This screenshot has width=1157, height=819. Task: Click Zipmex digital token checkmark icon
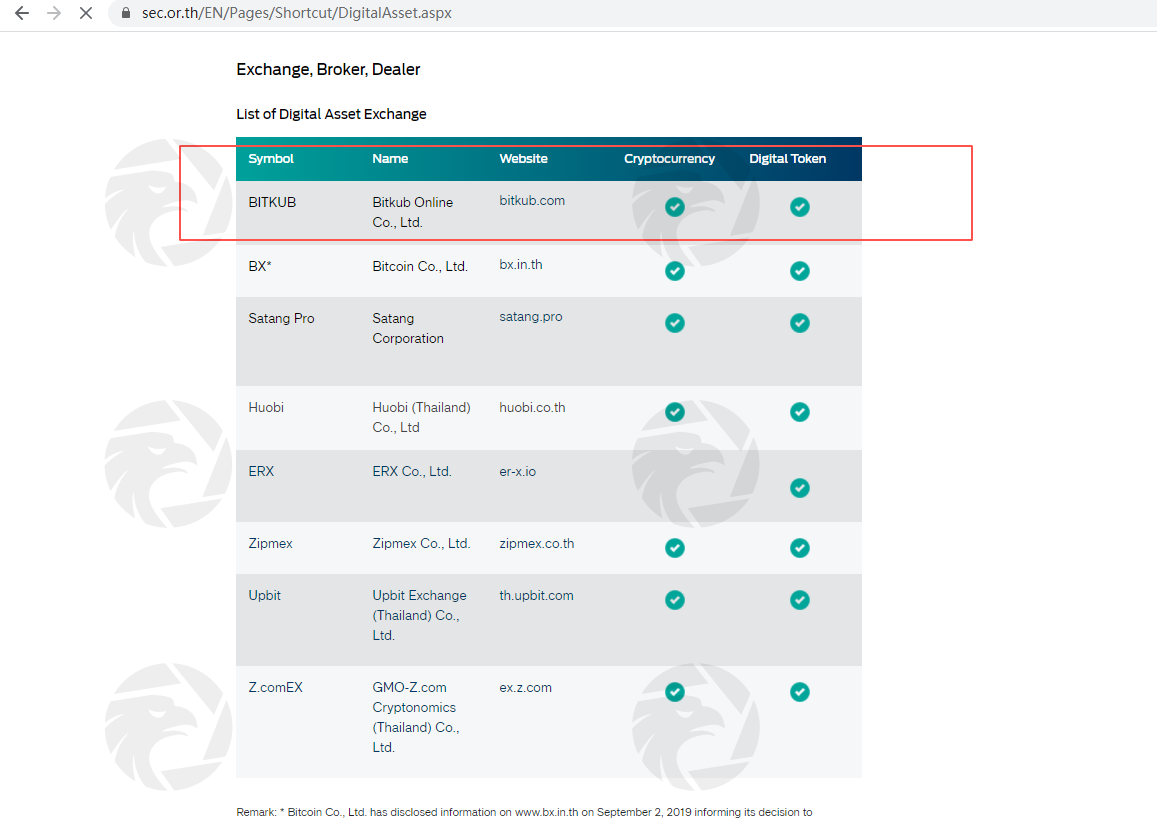point(800,548)
